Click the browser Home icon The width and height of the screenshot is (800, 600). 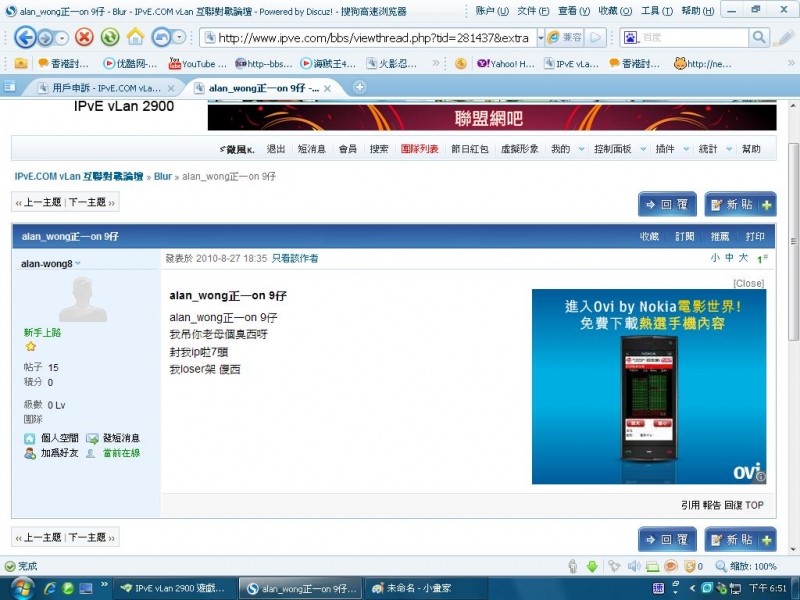(134, 37)
